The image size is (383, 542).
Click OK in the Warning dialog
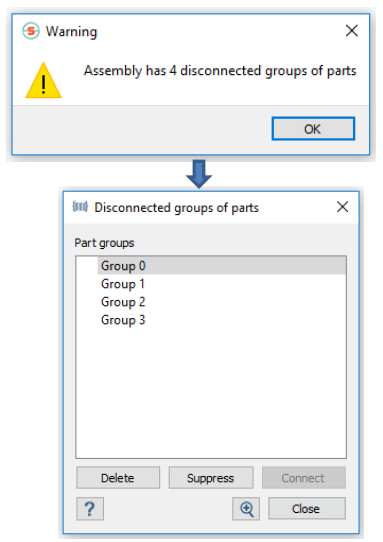point(313,129)
